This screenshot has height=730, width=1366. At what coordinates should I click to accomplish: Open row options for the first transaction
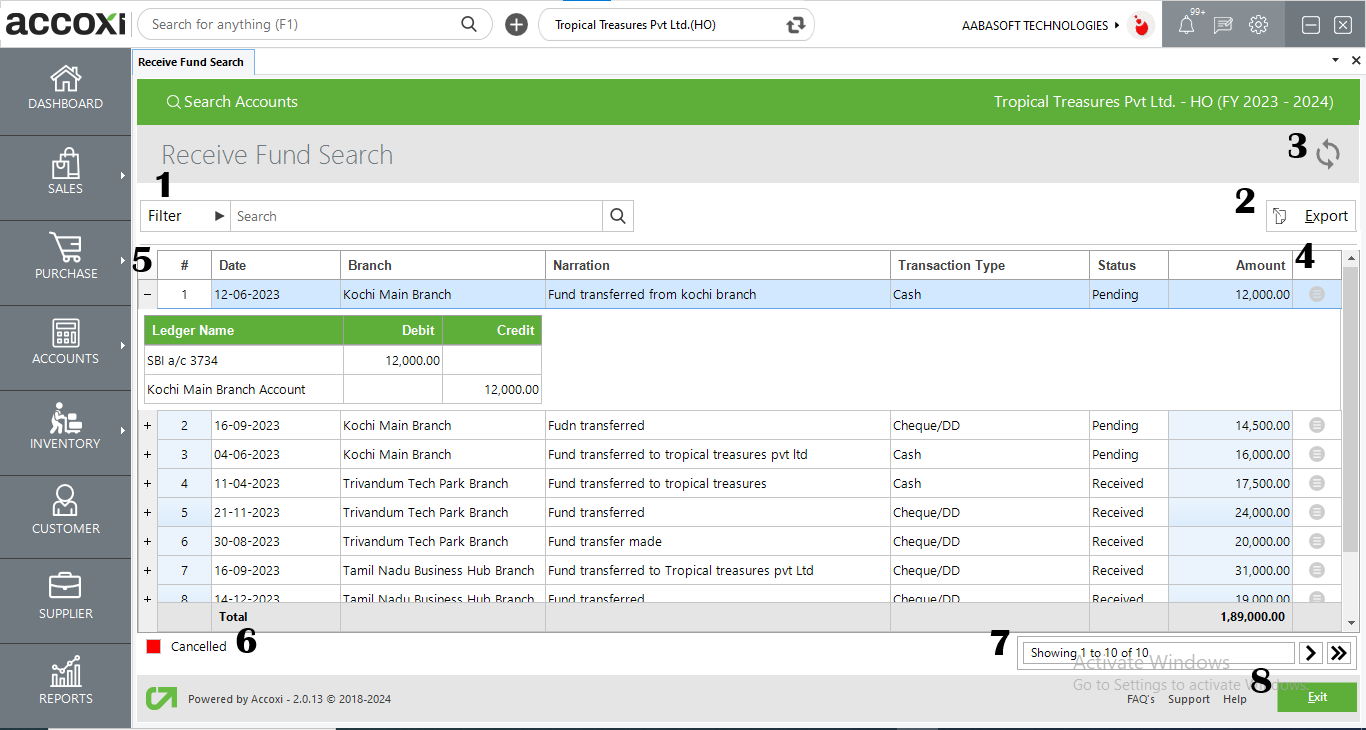tap(1316, 294)
